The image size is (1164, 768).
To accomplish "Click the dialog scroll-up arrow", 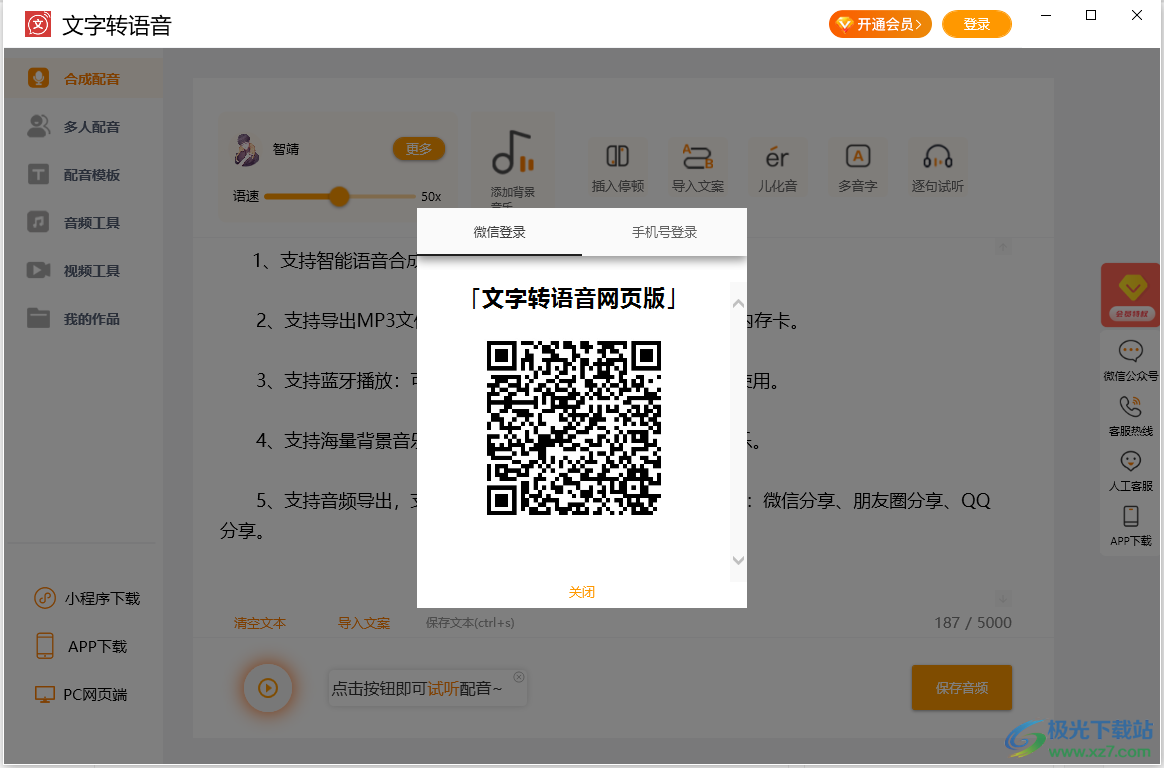I will click(738, 303).
